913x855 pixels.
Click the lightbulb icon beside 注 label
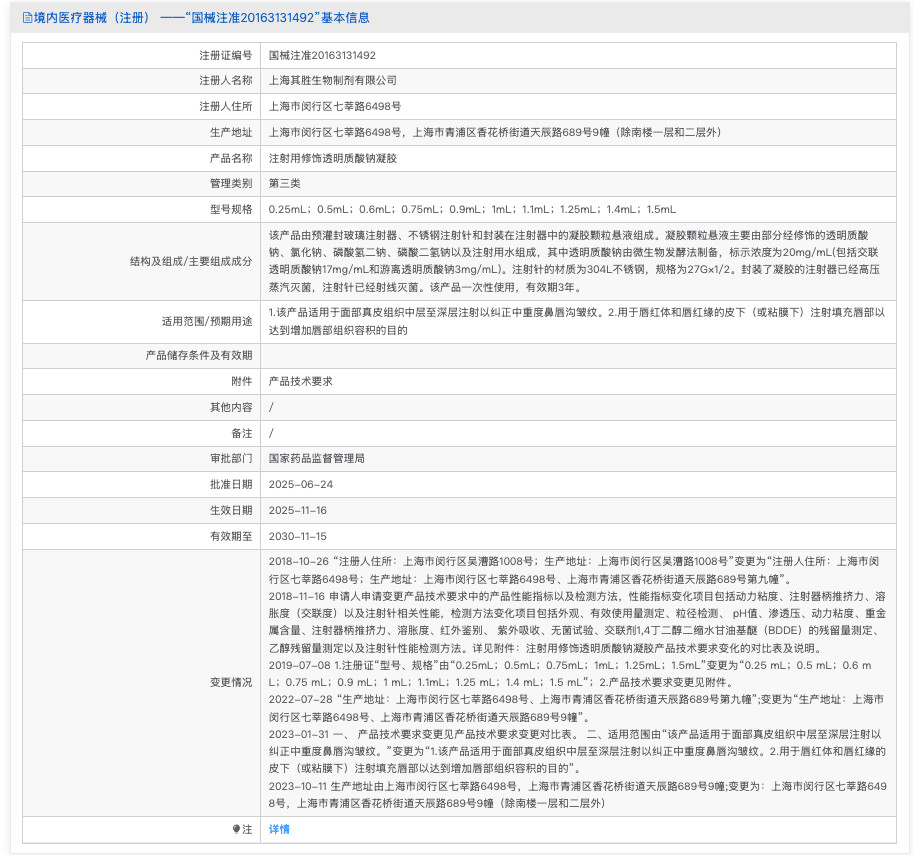pyautogui.click(x=237, y=829)
